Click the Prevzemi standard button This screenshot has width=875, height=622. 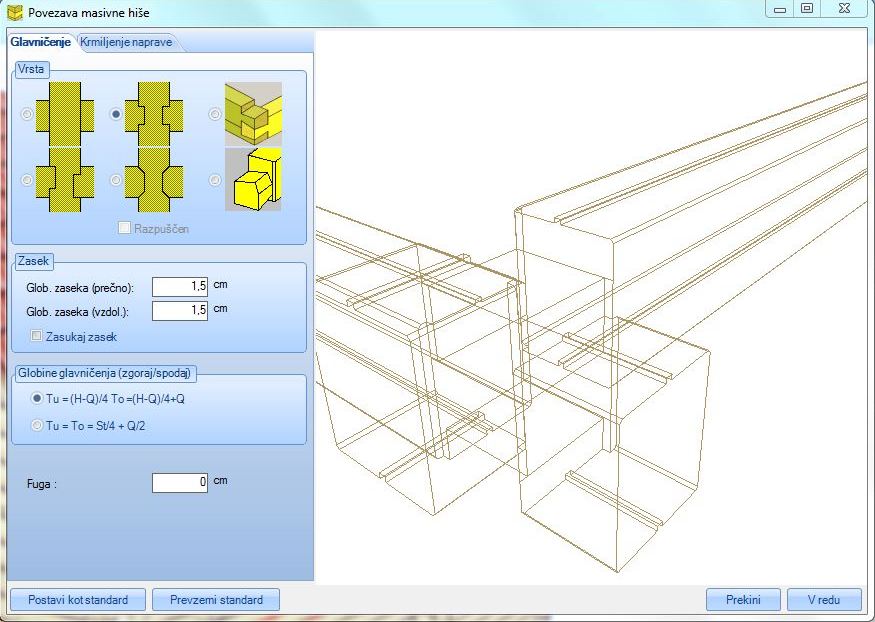[x=216, y=600]
